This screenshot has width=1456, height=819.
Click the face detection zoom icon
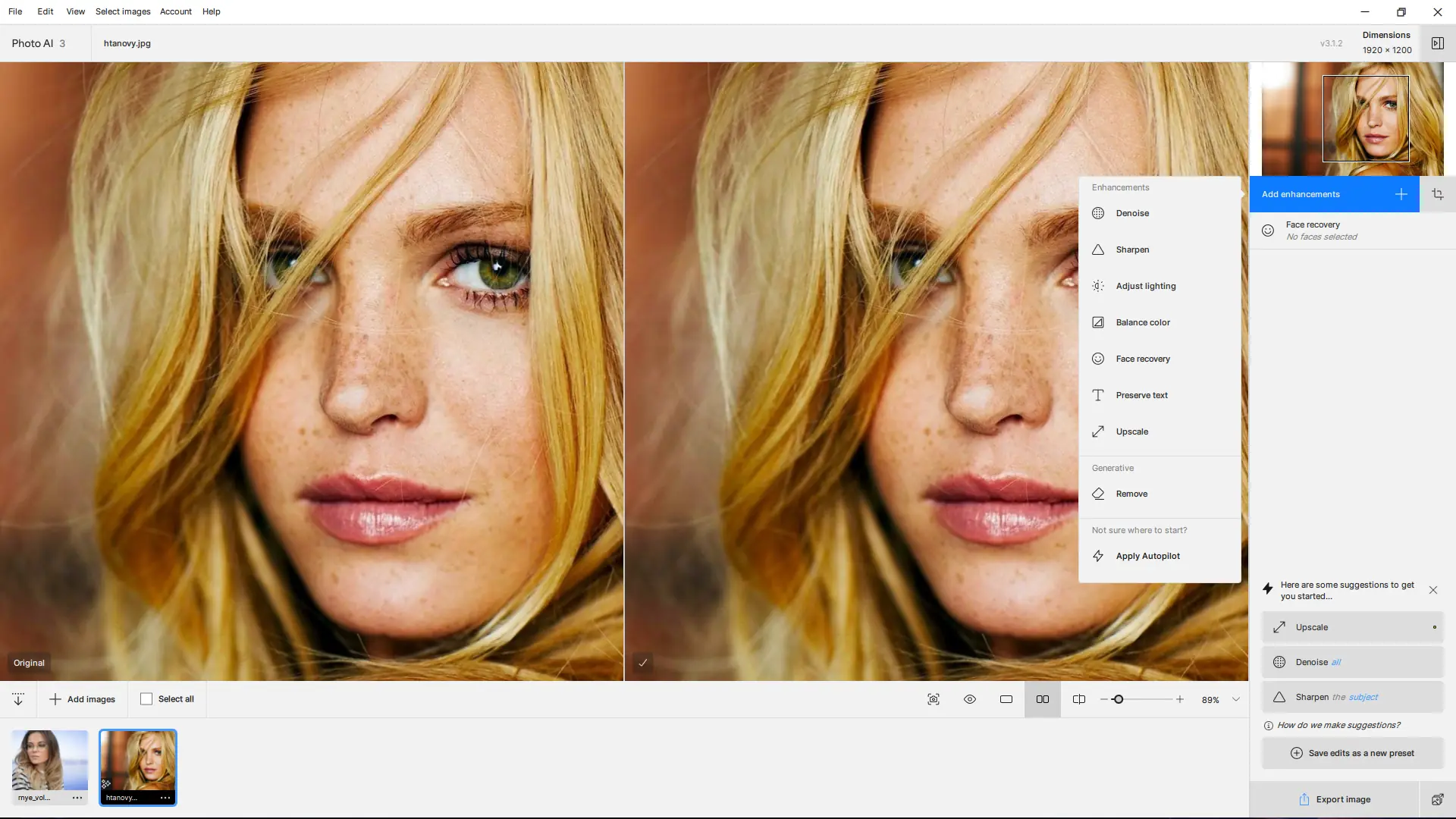(934, 699)
